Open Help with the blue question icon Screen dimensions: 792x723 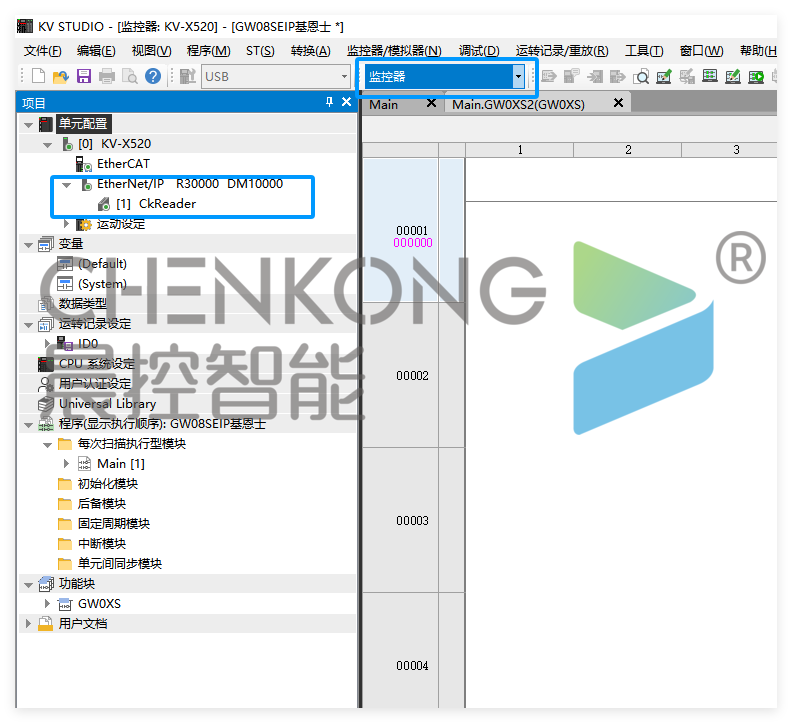pyautogui.click(x=153, y=77)
